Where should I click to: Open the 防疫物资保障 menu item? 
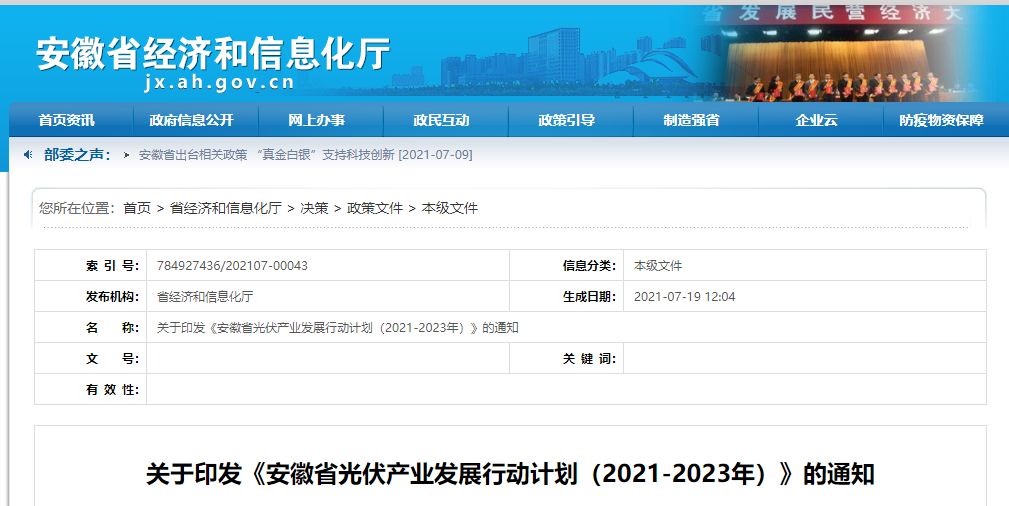pyautogui.click(x=940, y=120)
